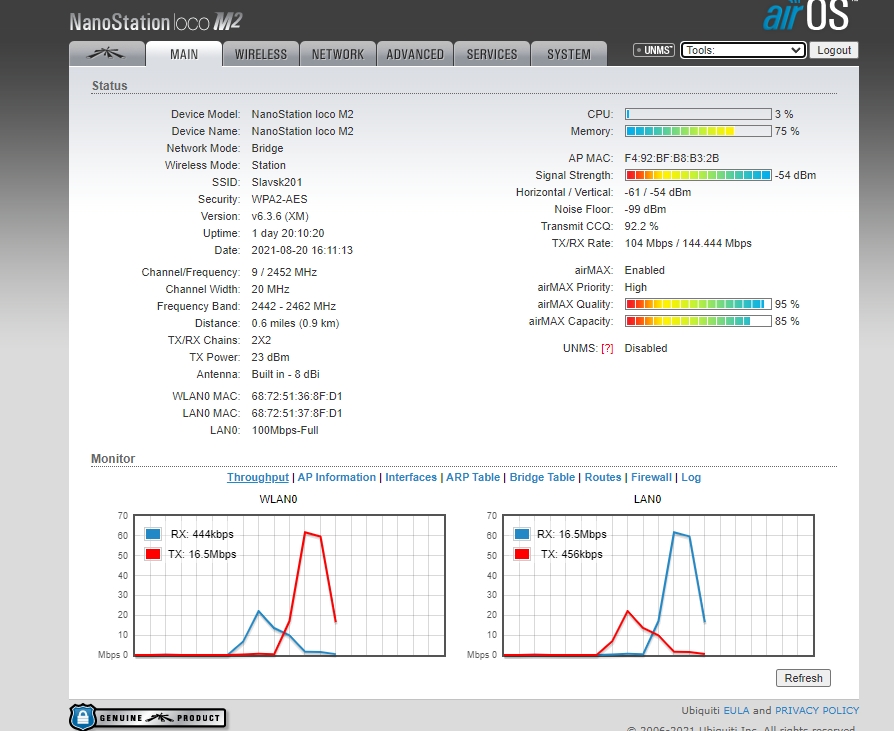The width and height of the screenshot is (894, 731).
Task: Open the Log link
Action: tap(691, 477)
